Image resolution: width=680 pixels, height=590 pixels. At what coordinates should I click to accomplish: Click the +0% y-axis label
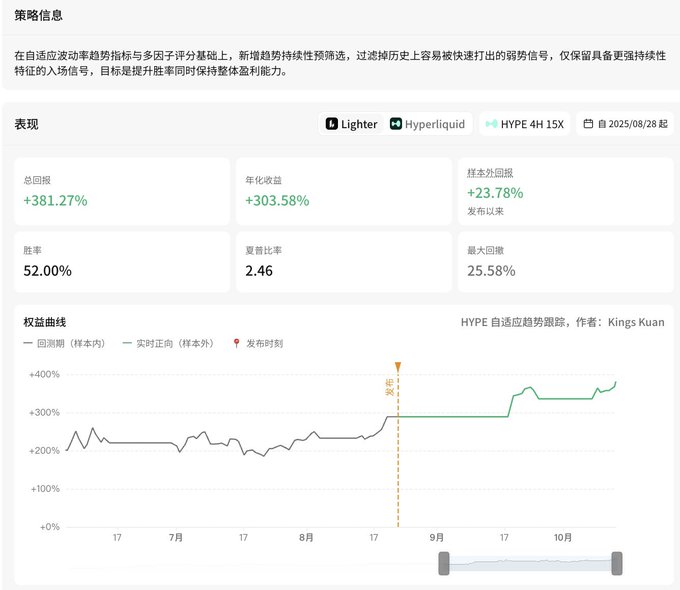[x=49, y=527]
